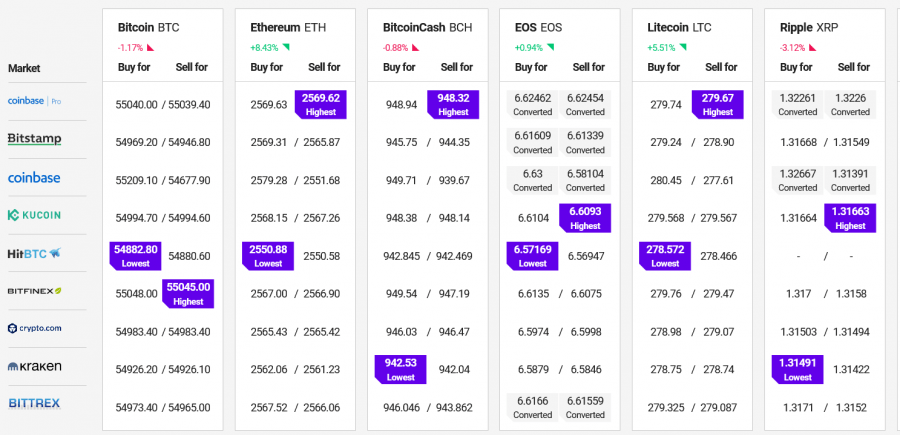Screen dimensions: 900x435
Task: Click BitcoinCash sell price 943.862
Action: (455, 407)
